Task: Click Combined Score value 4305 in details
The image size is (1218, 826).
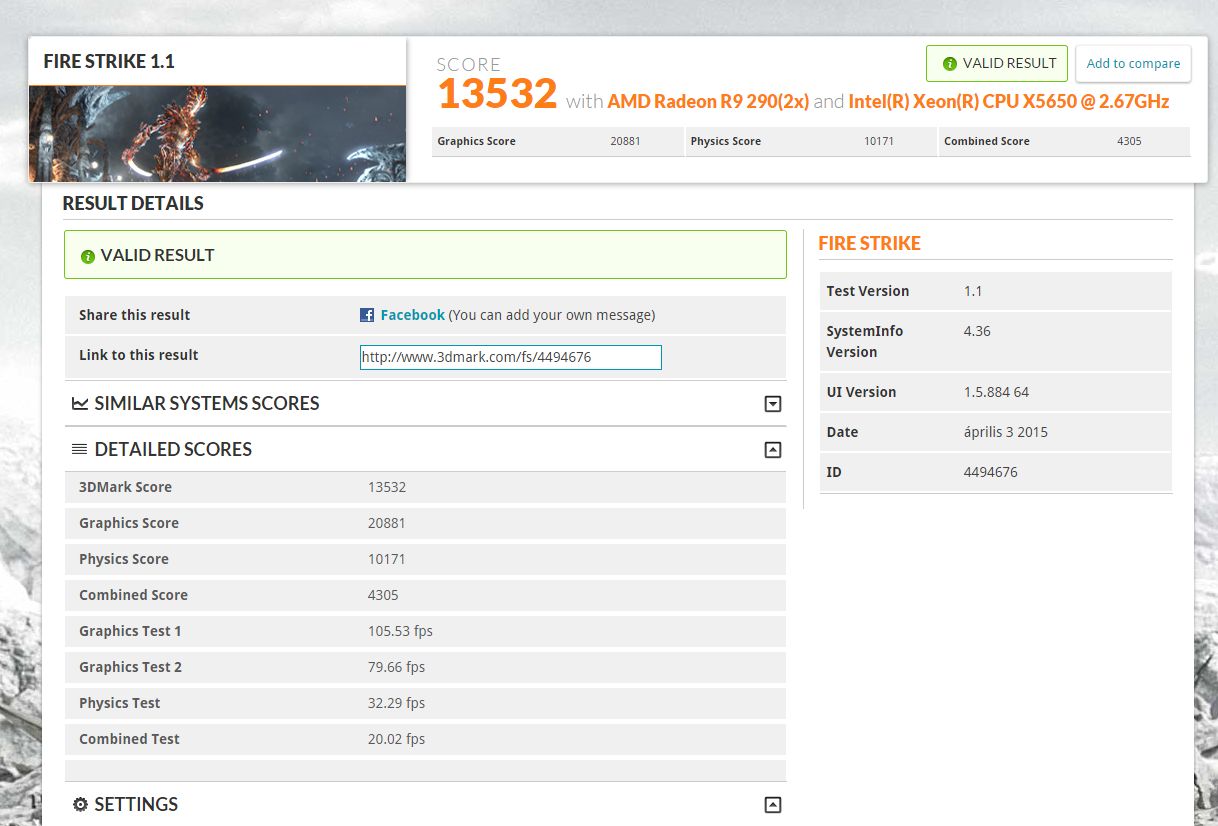Action: click(383, 595)
